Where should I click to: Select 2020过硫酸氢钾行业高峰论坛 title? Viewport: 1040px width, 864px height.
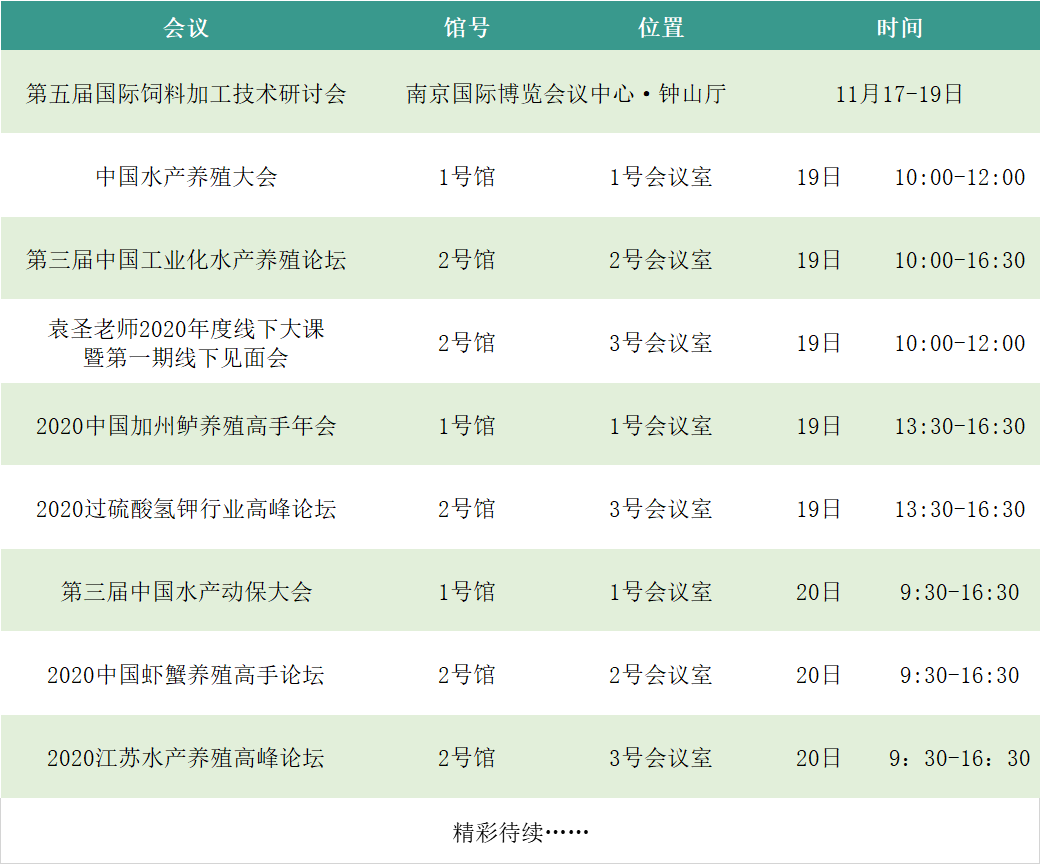(186, 509)
